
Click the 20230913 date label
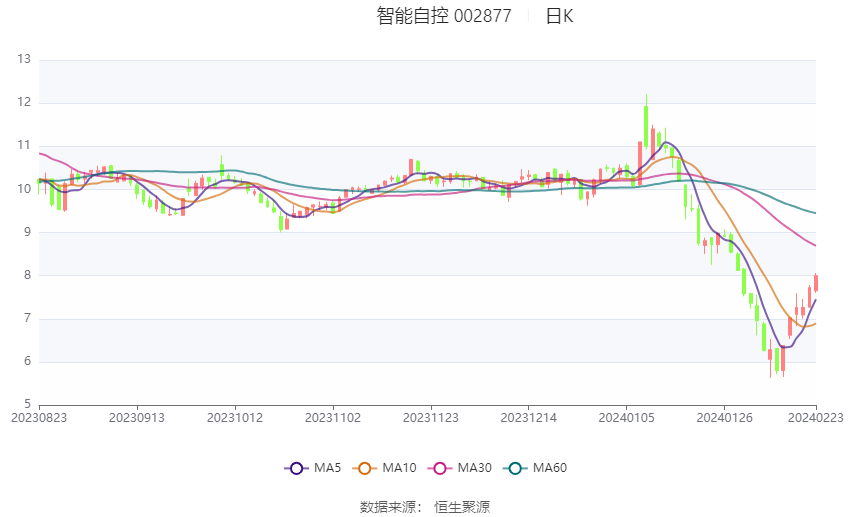137,418
